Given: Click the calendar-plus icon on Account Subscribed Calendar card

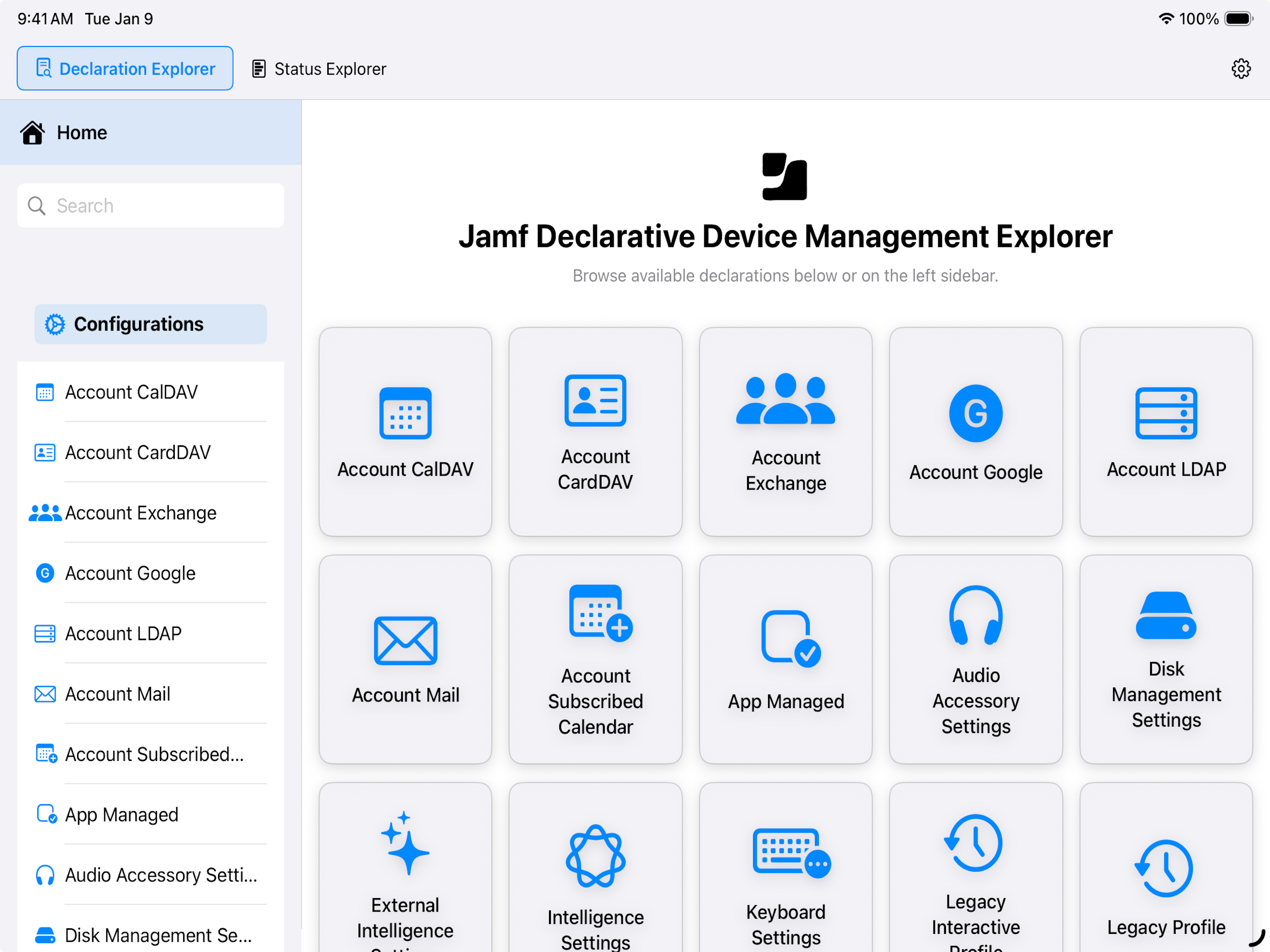Looking at the screenshot, I should 601,613.
